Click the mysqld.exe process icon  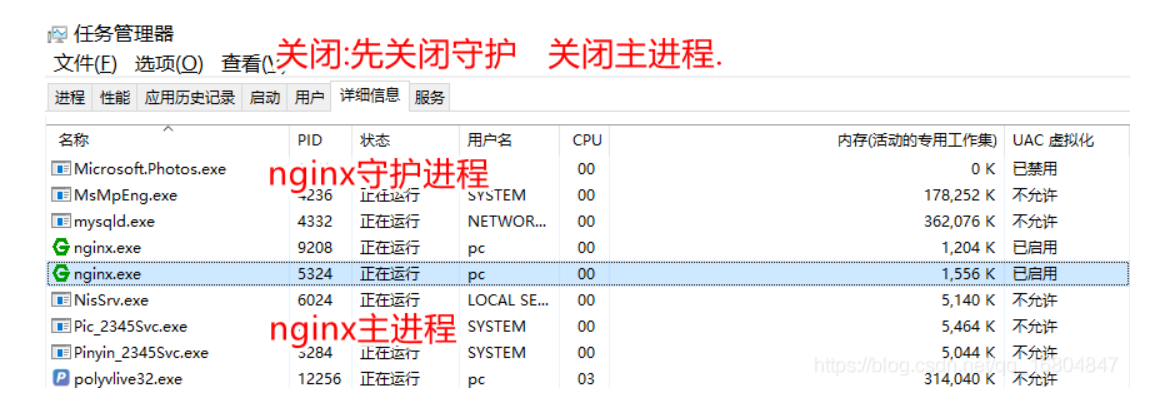pos(61,221)
